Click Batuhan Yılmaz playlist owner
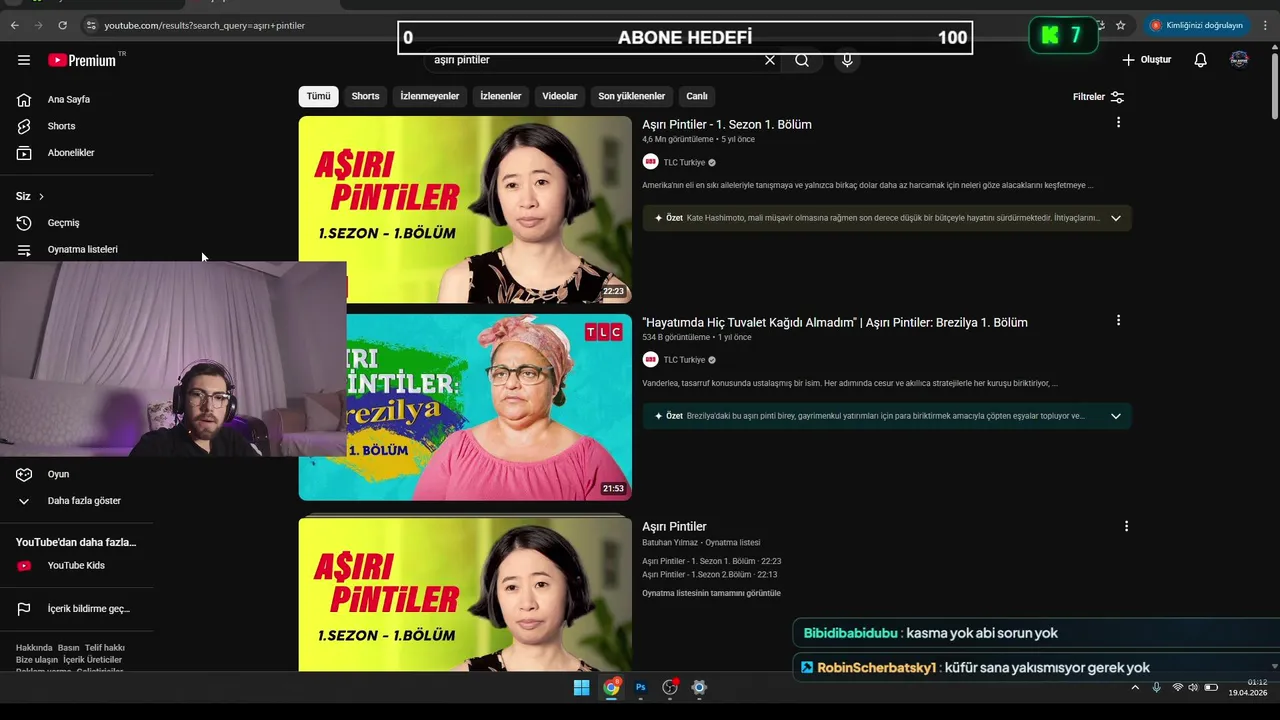This screenshot has width=1280, height=720. (x=670, y=542)
